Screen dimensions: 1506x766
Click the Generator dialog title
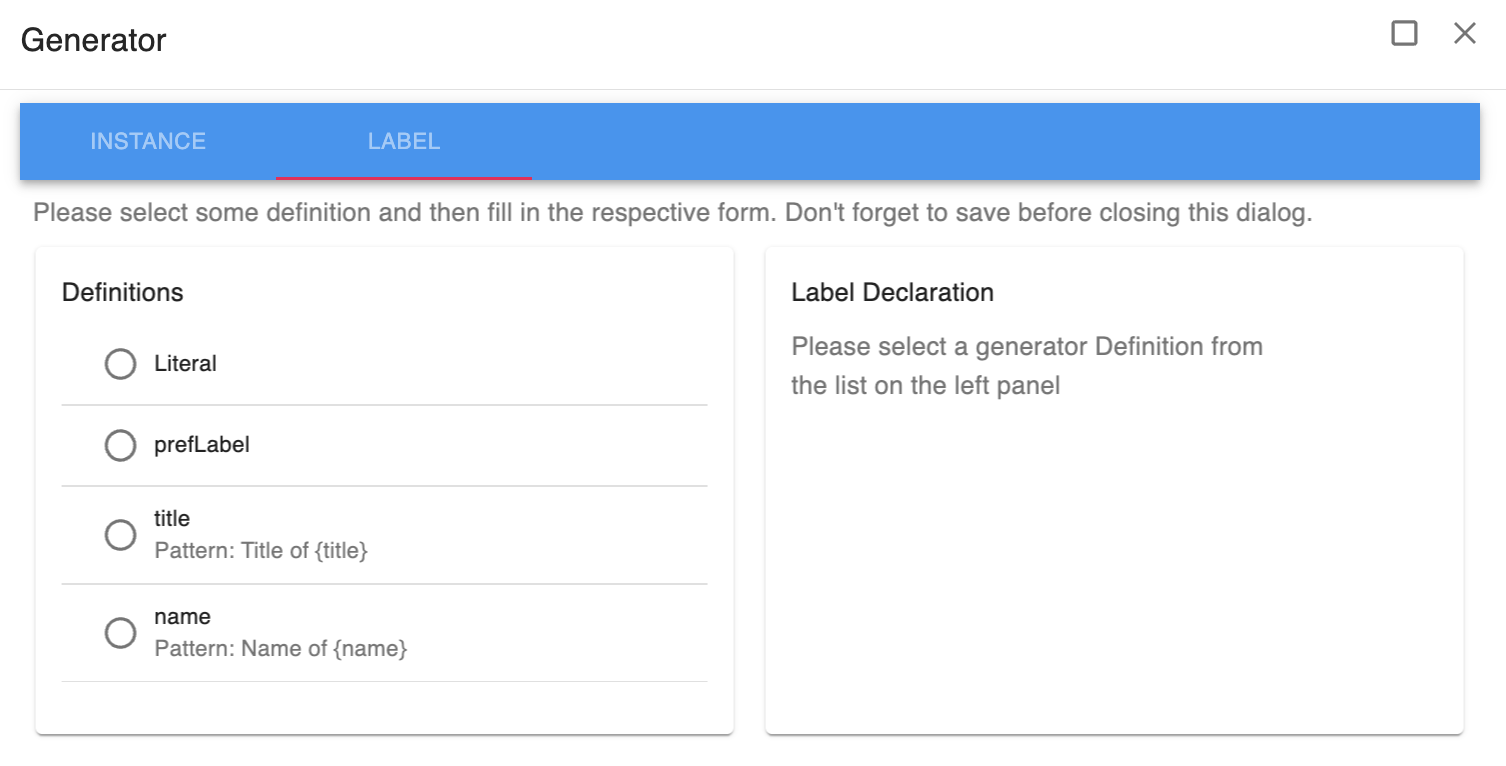(x=93, y=40)
